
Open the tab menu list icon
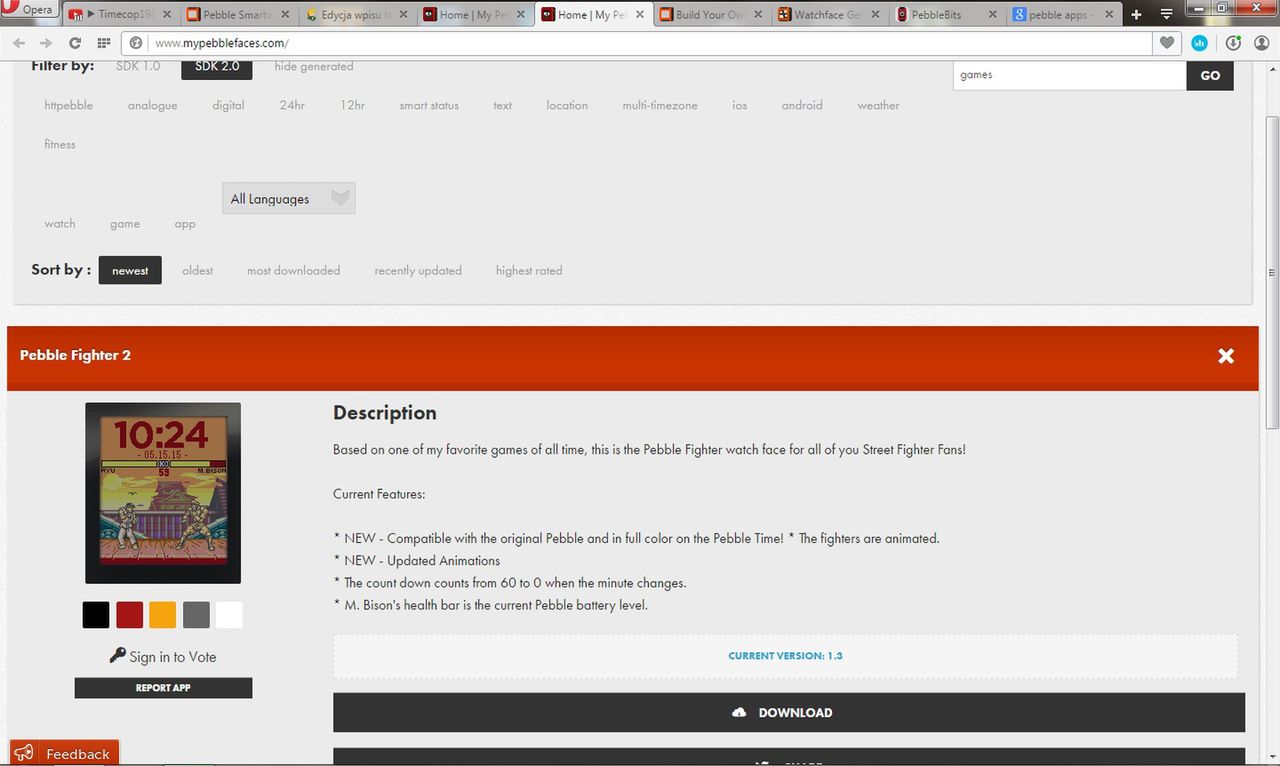[1166, 15]
